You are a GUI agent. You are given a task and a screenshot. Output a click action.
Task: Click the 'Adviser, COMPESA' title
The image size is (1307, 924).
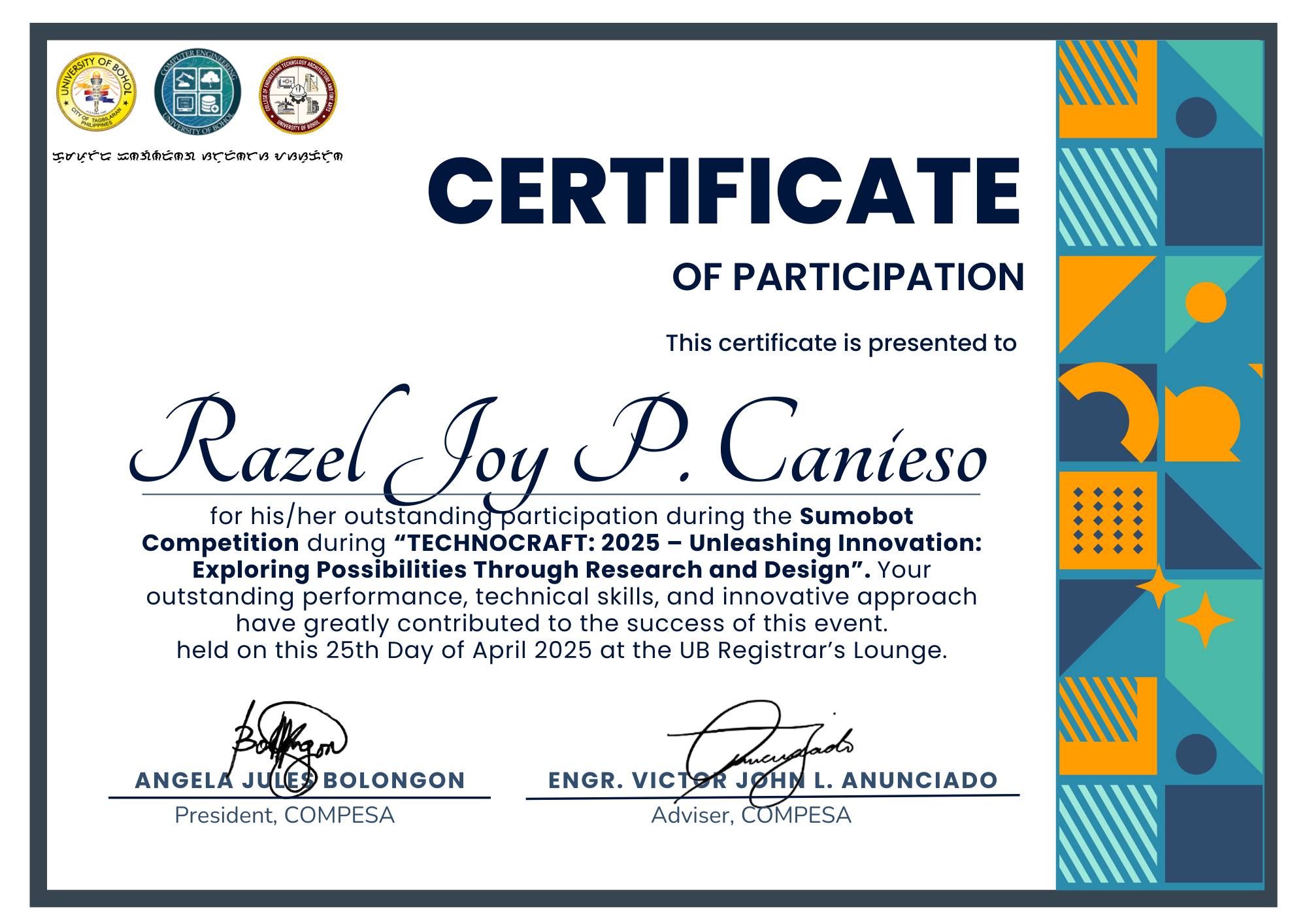pos(752,815)
